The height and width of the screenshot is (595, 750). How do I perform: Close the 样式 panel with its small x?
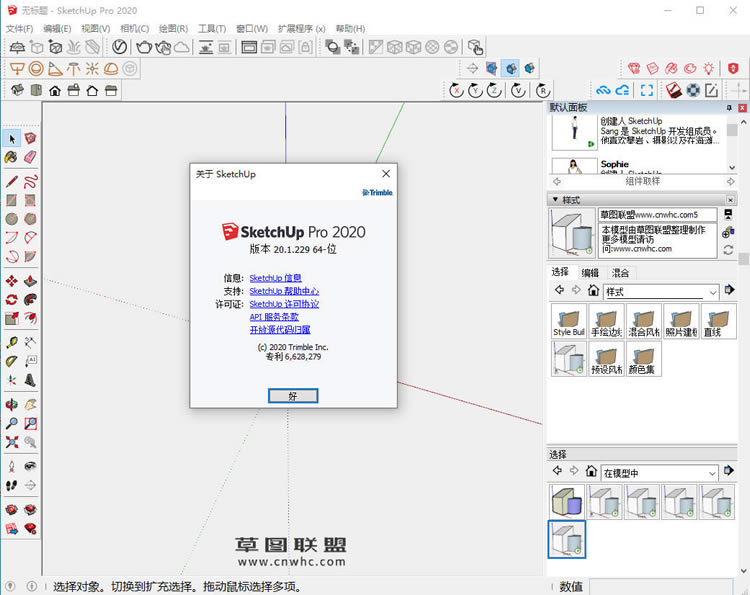(730, 199)
